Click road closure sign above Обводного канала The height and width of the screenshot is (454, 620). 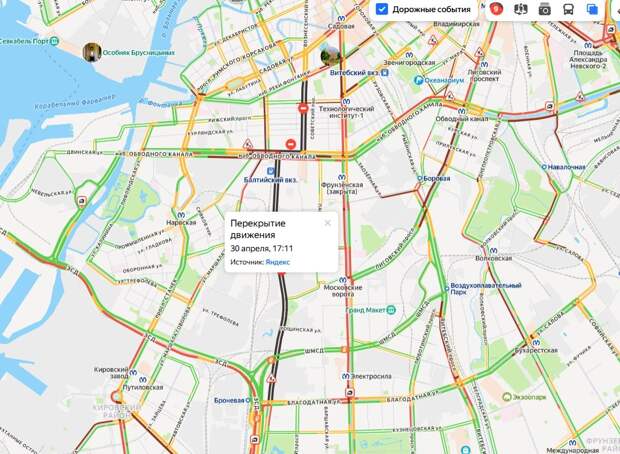[291, 144]
